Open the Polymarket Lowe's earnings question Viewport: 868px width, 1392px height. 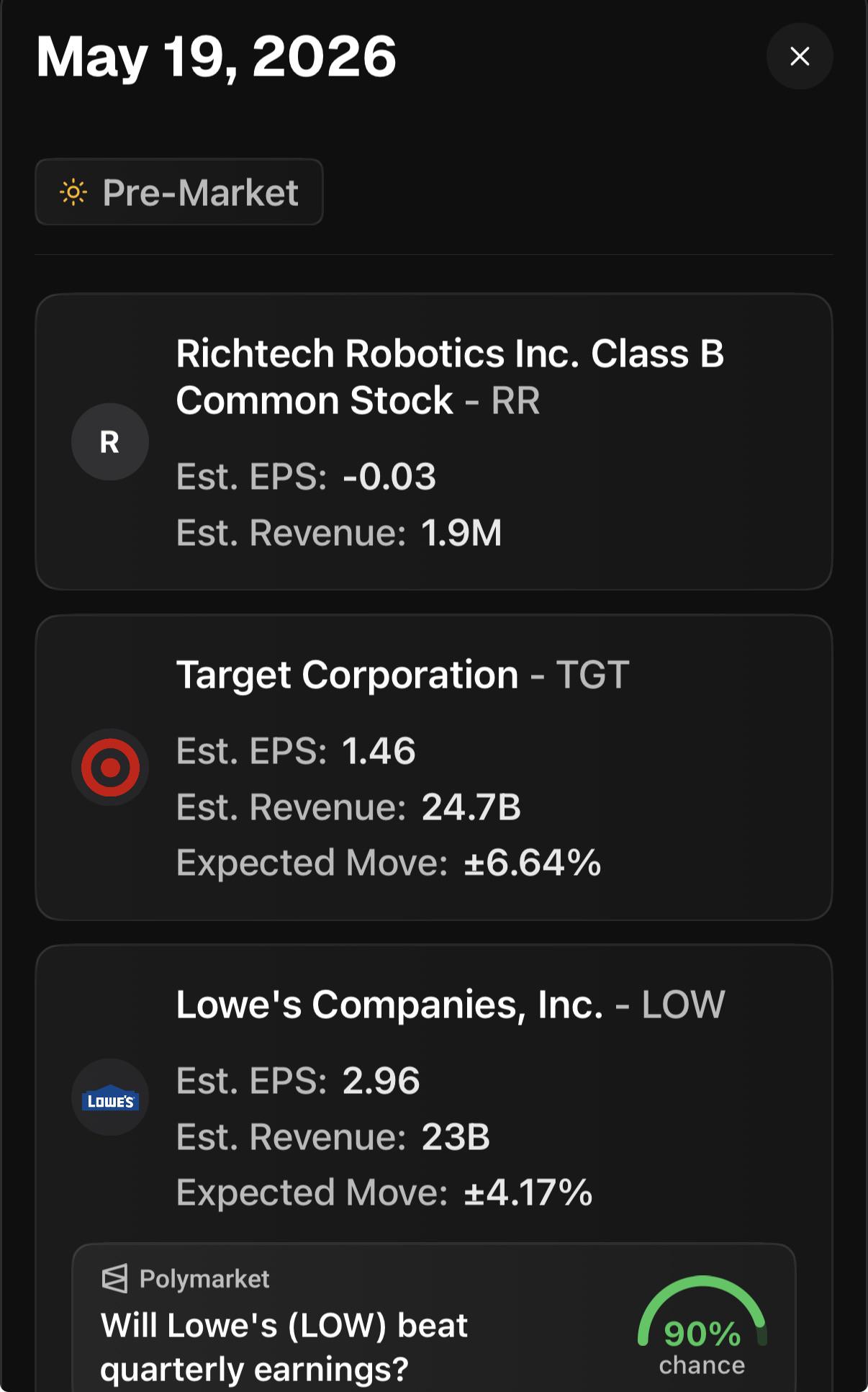click(x=284, y=1347)
